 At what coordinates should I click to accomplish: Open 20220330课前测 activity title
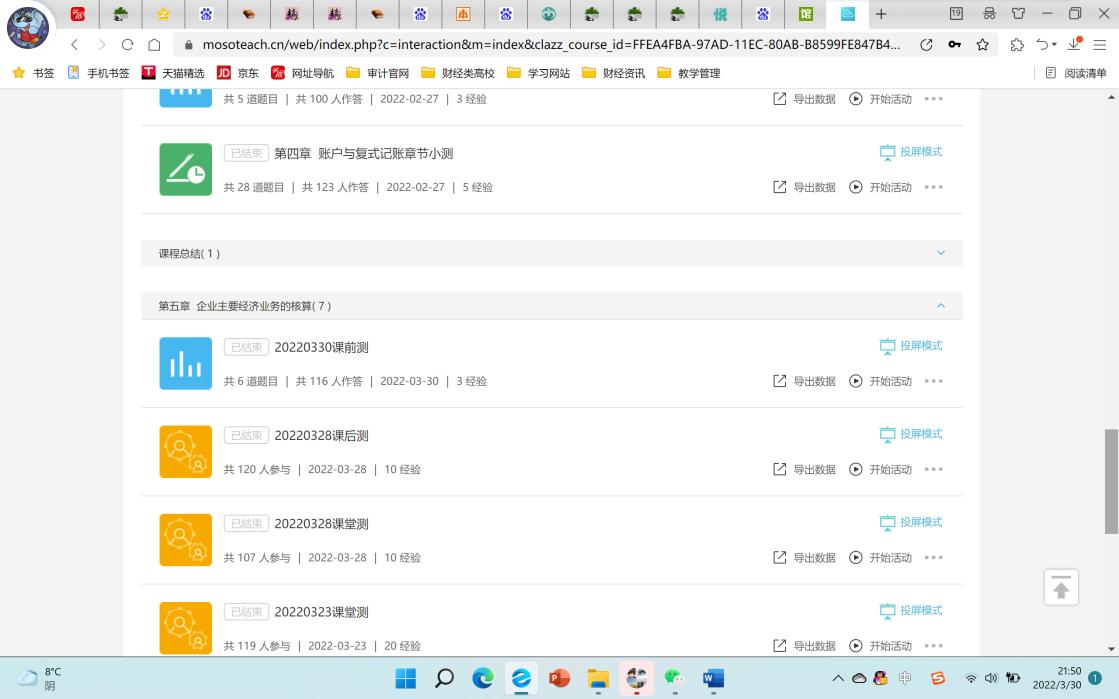pyautogui.click(x=321, y=348)
